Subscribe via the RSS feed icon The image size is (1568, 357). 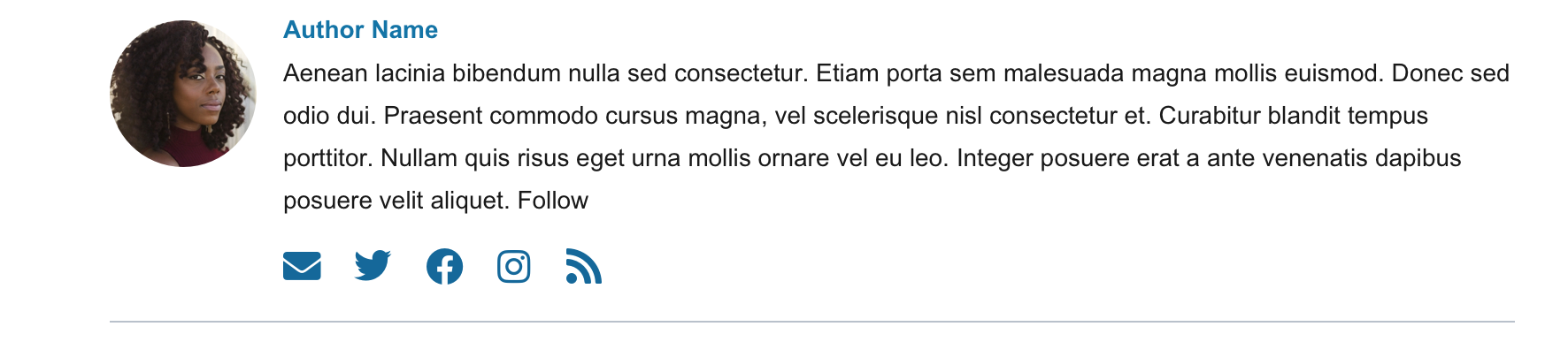coord(583,266)
